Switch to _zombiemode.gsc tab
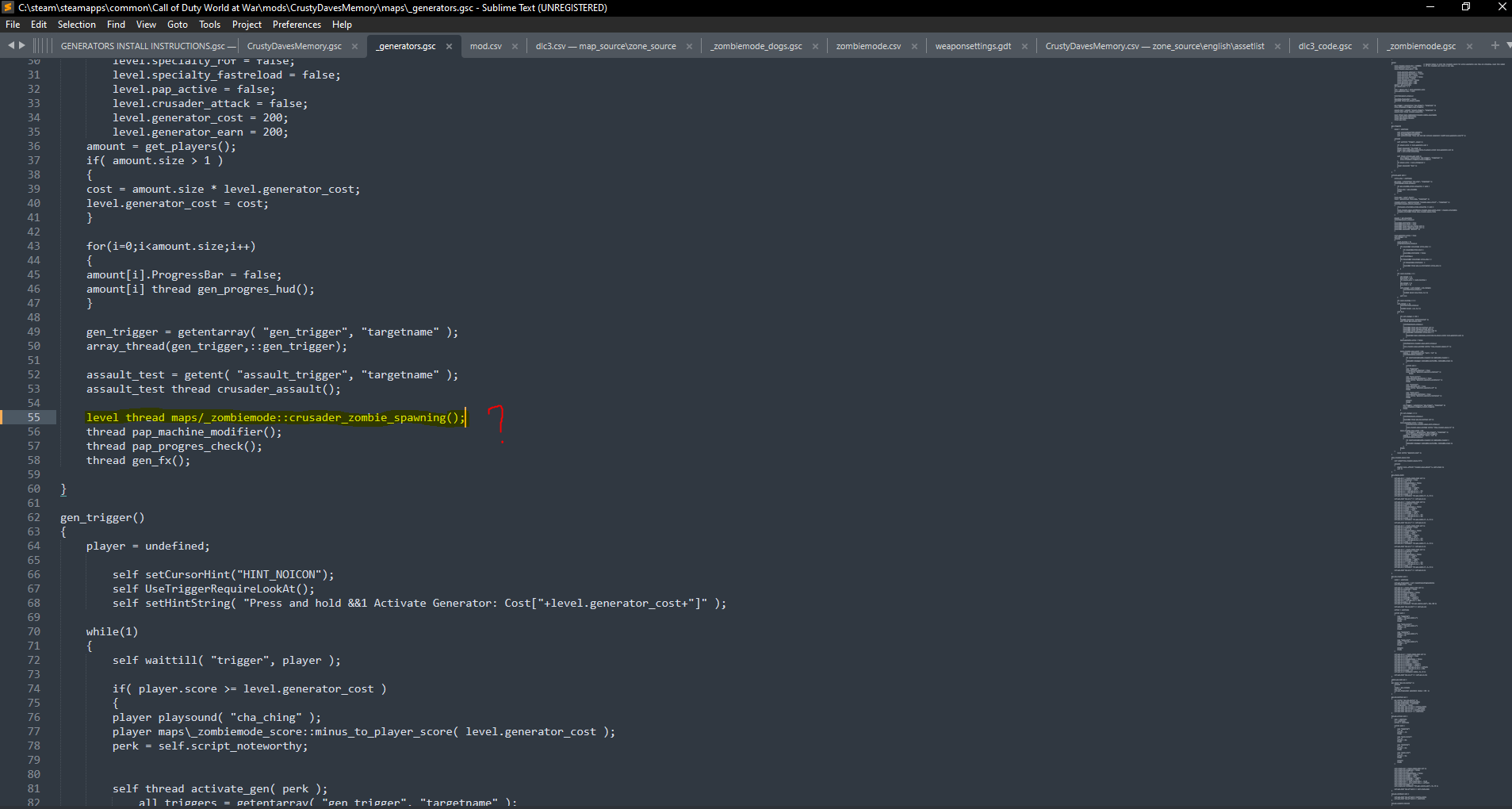Image resolution: width=1512 pixels, height=809 pixels. [x=1422, y=46]
